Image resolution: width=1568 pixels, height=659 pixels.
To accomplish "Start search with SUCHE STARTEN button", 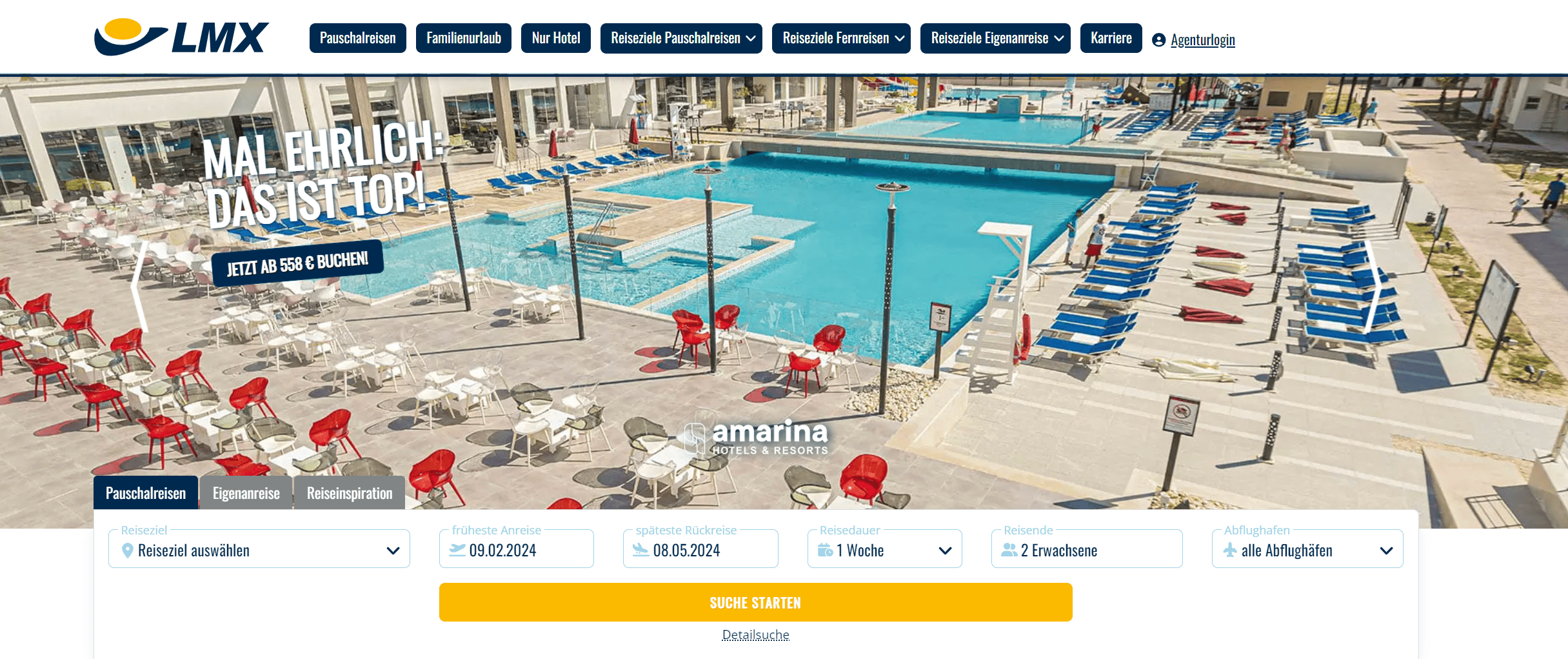I will click(756, 602).
